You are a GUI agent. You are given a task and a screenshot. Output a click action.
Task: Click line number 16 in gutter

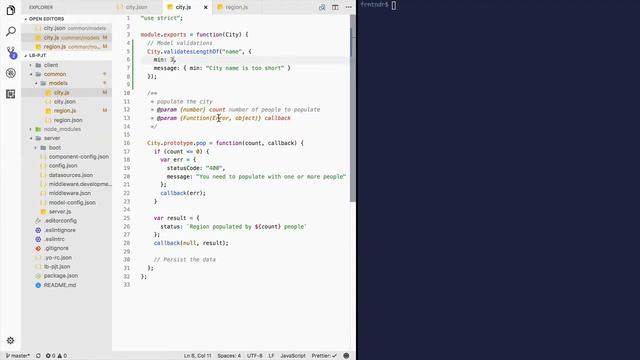point(127,143)
